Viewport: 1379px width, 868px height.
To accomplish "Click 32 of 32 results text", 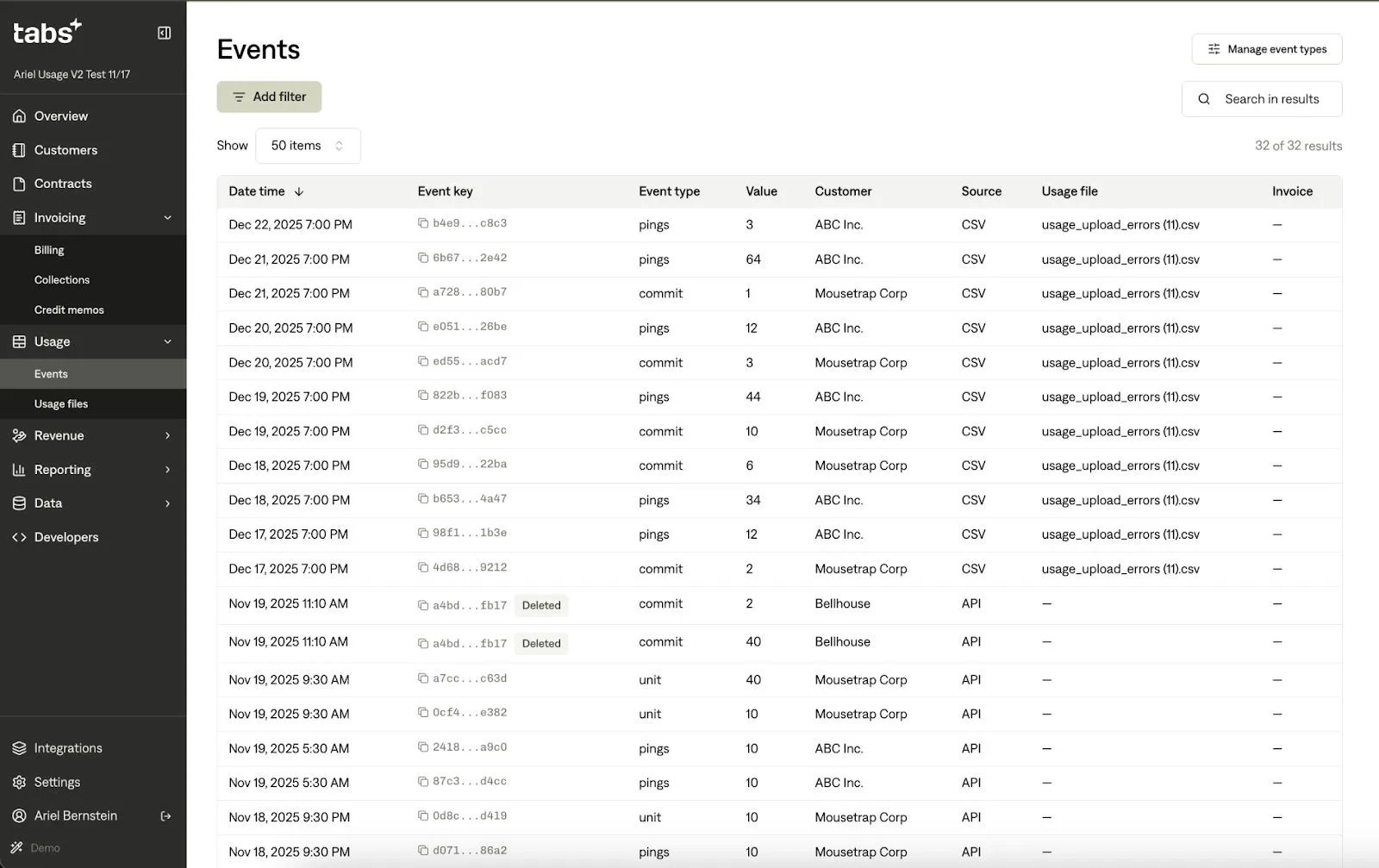I will (x=1298, y=146).
